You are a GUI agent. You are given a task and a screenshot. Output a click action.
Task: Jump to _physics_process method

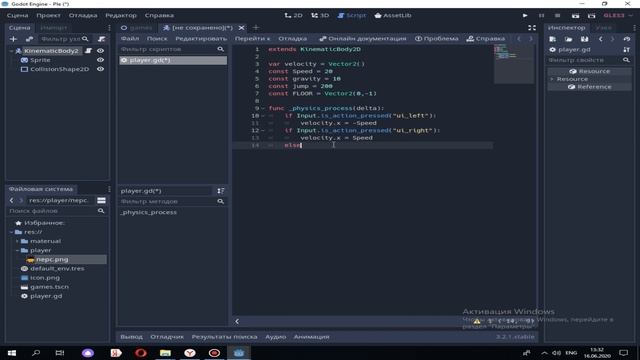tap(149, 212)
